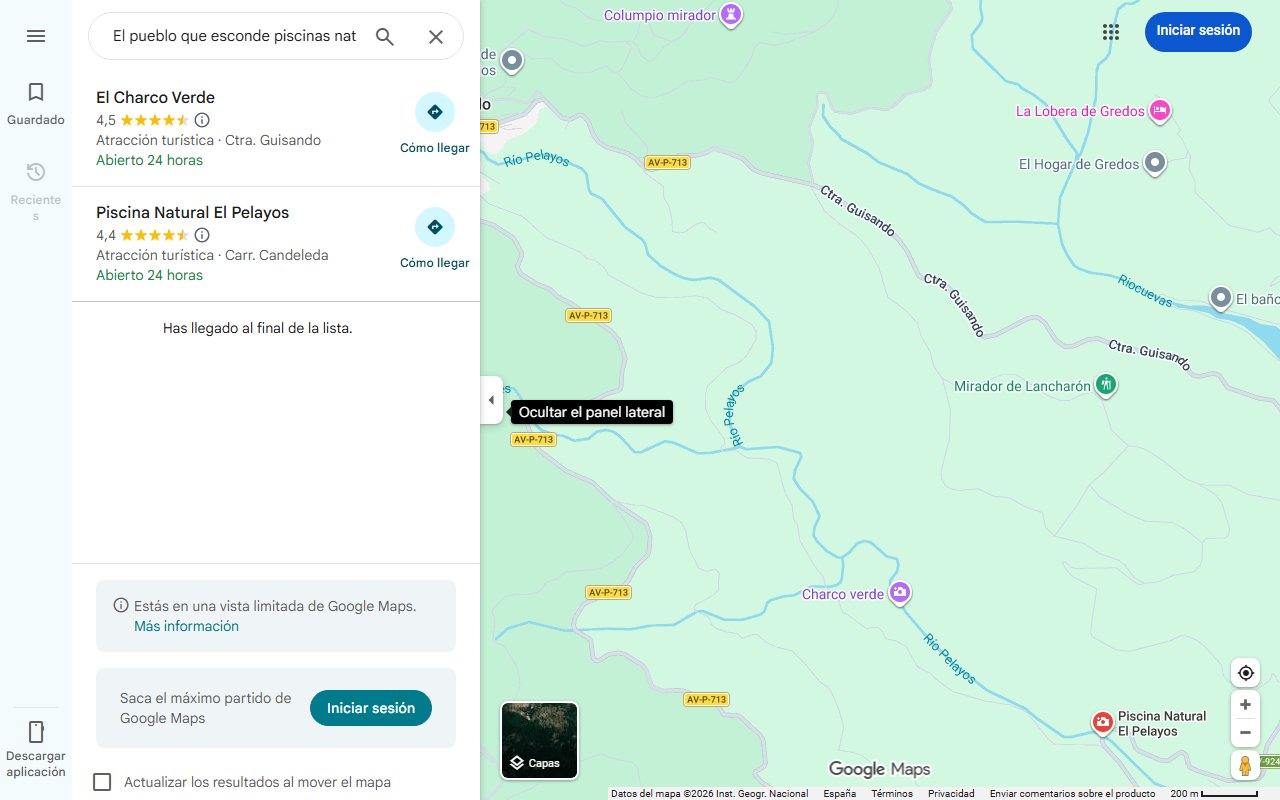Click the Pegman street view figure

(1245, 765)
